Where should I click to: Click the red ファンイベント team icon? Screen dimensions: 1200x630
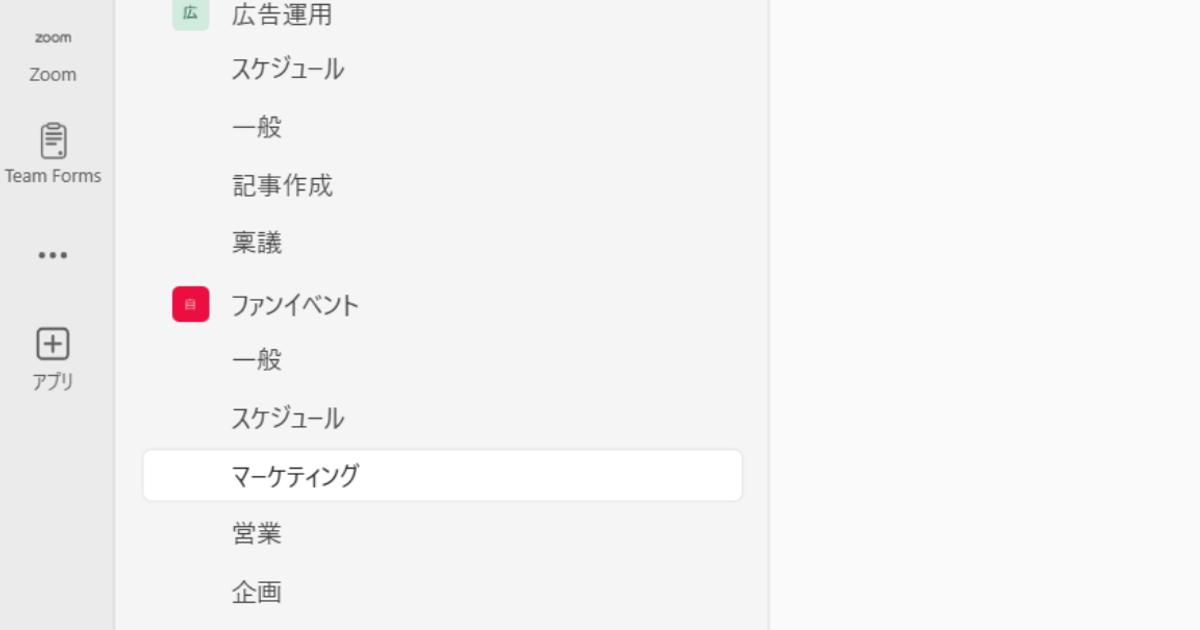[x=189, y=304]
